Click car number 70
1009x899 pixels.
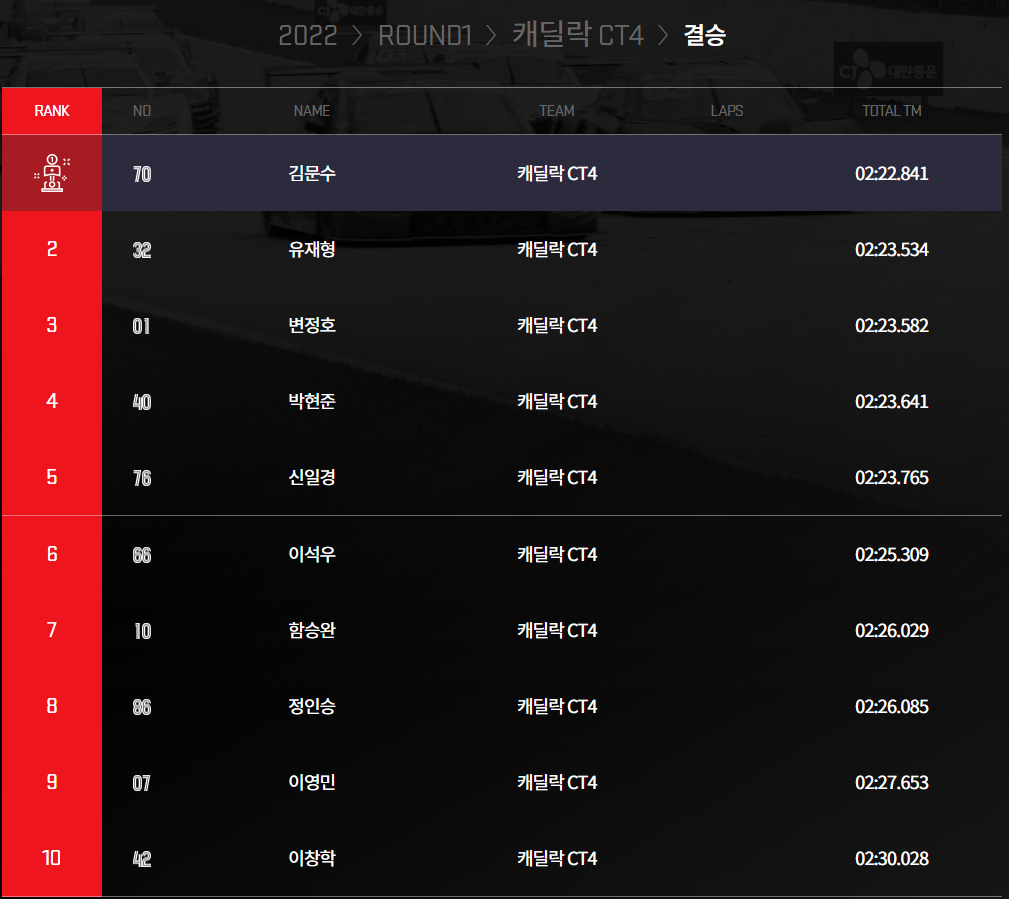tap(142, 174)
